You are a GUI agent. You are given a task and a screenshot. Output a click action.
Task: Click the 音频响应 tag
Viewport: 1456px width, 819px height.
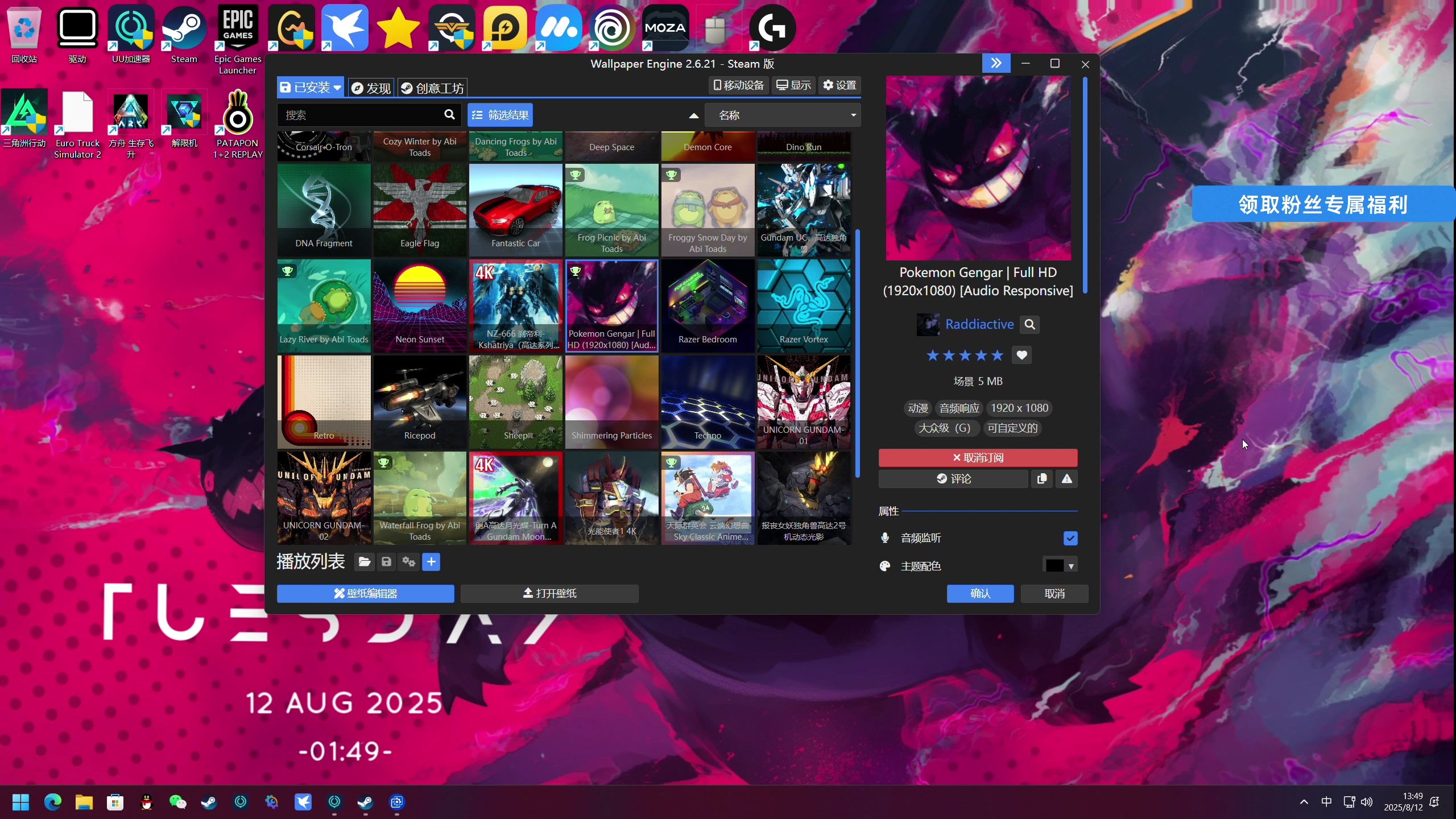(959, 408)
